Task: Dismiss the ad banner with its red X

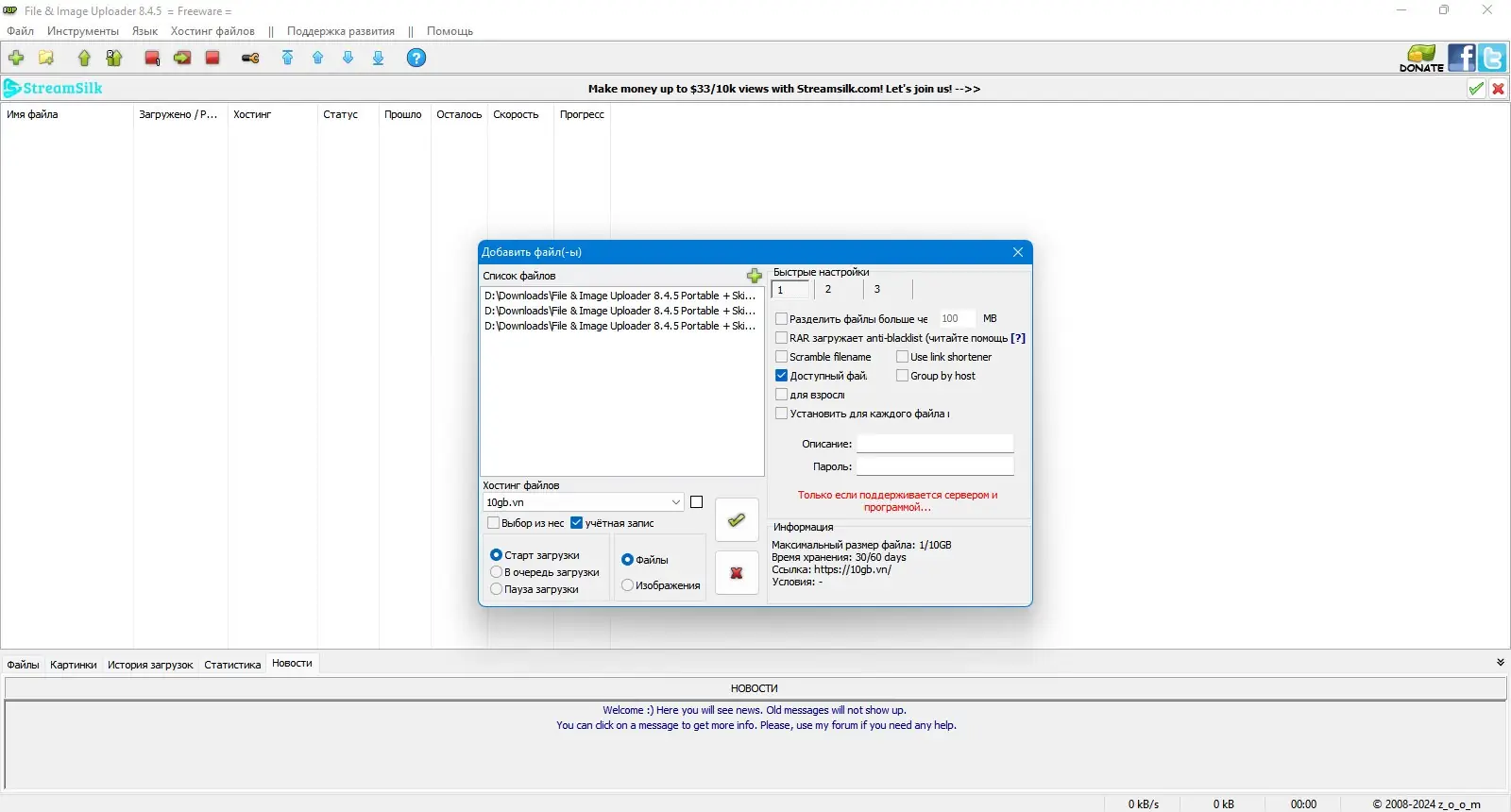Action: [1498, 89]
